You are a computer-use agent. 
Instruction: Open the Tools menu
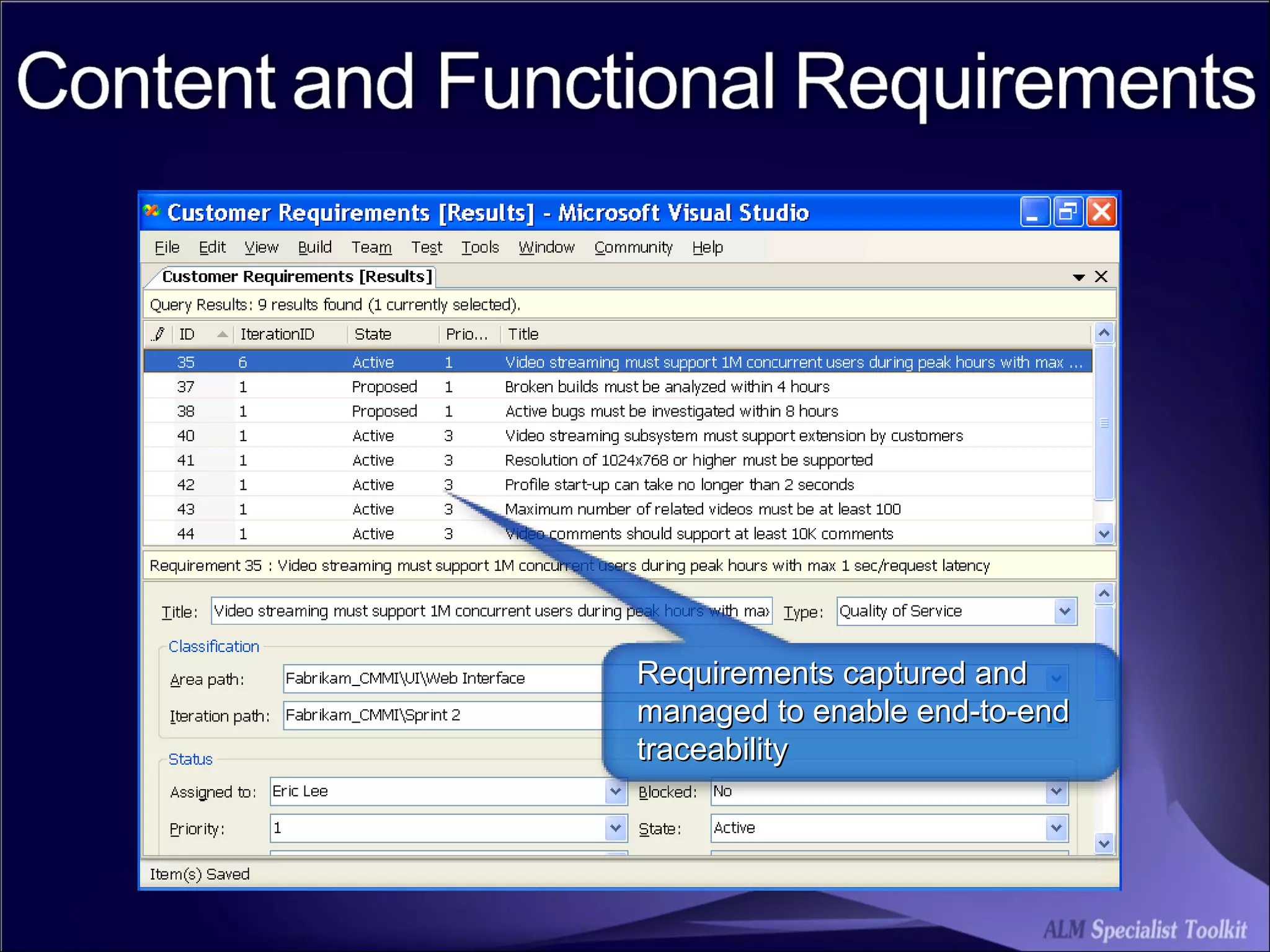(x=480, y=247)
